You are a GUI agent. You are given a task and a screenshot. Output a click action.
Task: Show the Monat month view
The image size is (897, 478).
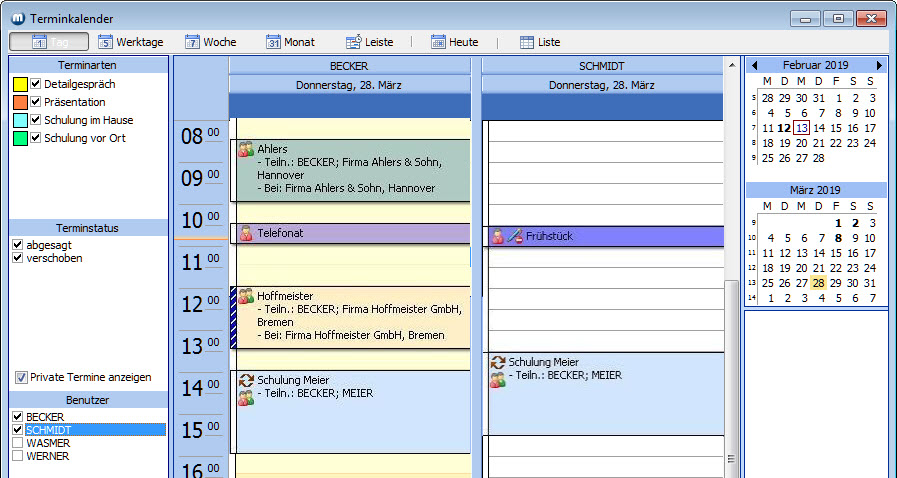click(291, 42)
